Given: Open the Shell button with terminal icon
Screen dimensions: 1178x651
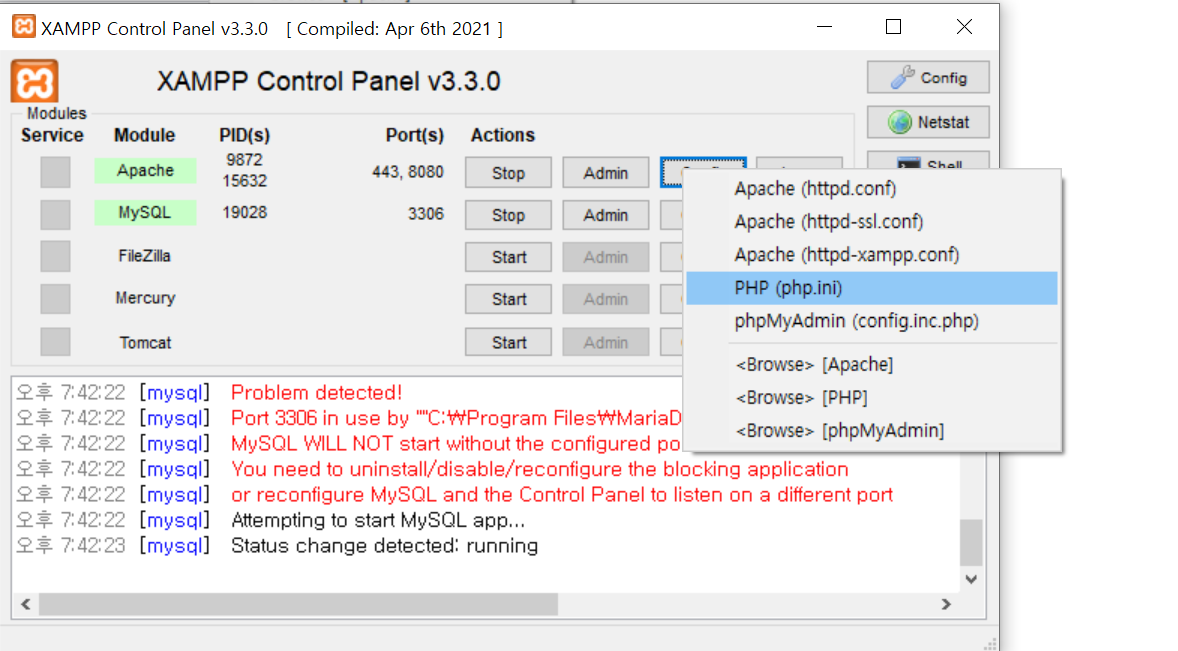Looking at the screenshot, I should (x=928, y=161).
